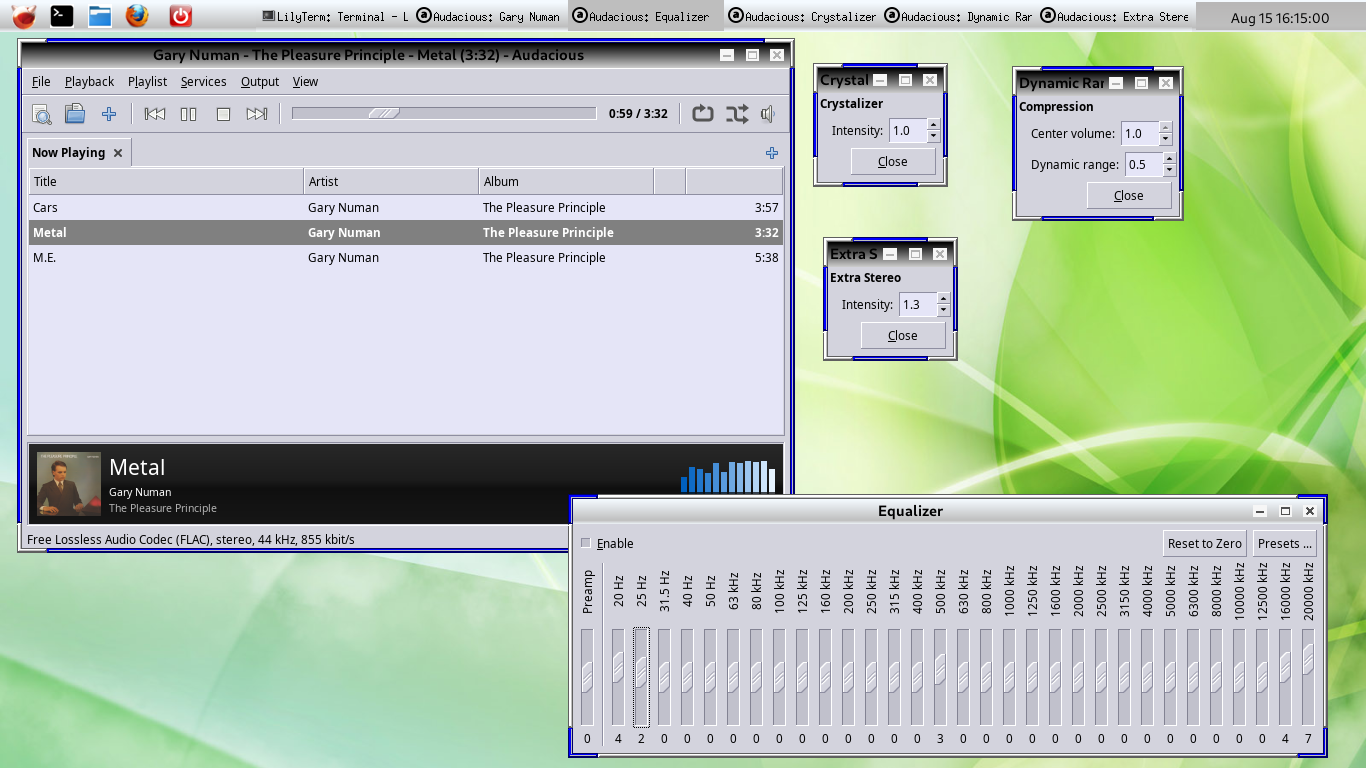Toggle repeat mode

(x=703, y=114)
